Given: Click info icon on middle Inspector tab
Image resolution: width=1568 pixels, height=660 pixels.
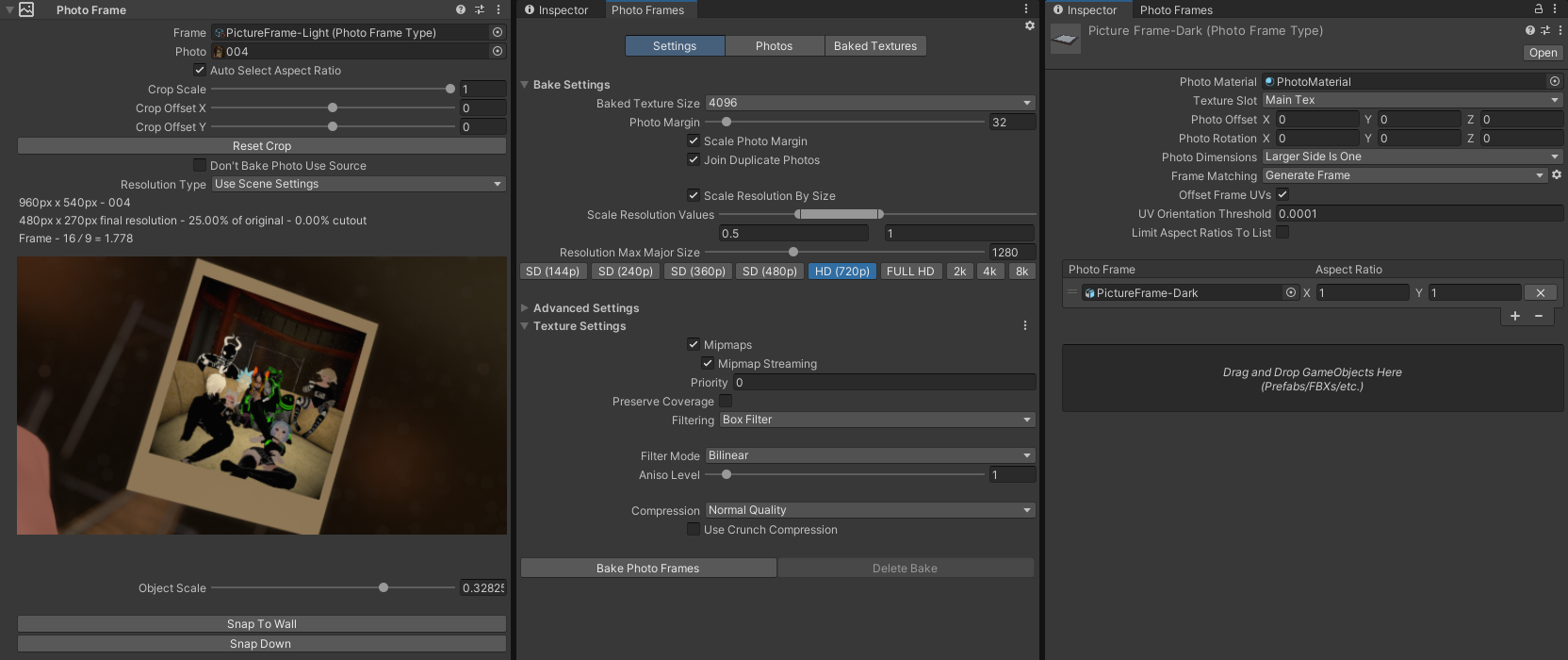Looking at the screenshot, I should pyautogui.click(x=530, y=9).
